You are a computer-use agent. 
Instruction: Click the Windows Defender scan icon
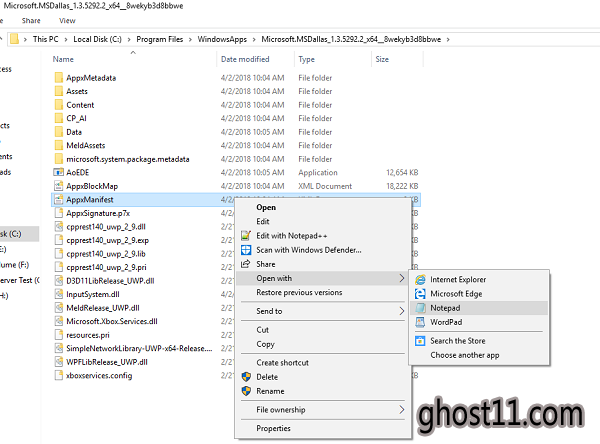tap(246, 250)
